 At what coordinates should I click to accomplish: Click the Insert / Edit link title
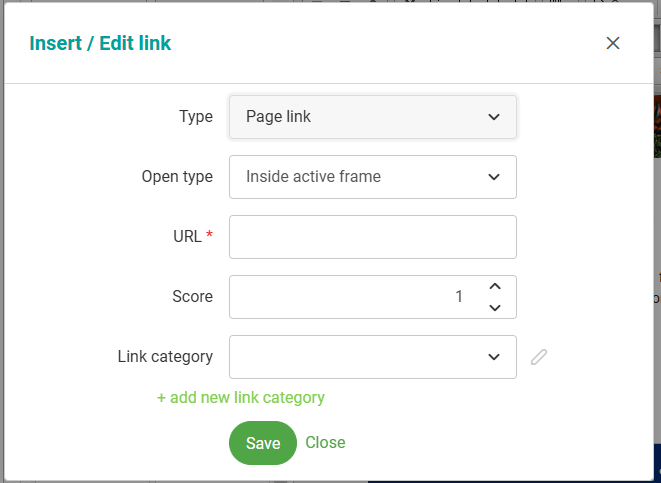point(100,43)
